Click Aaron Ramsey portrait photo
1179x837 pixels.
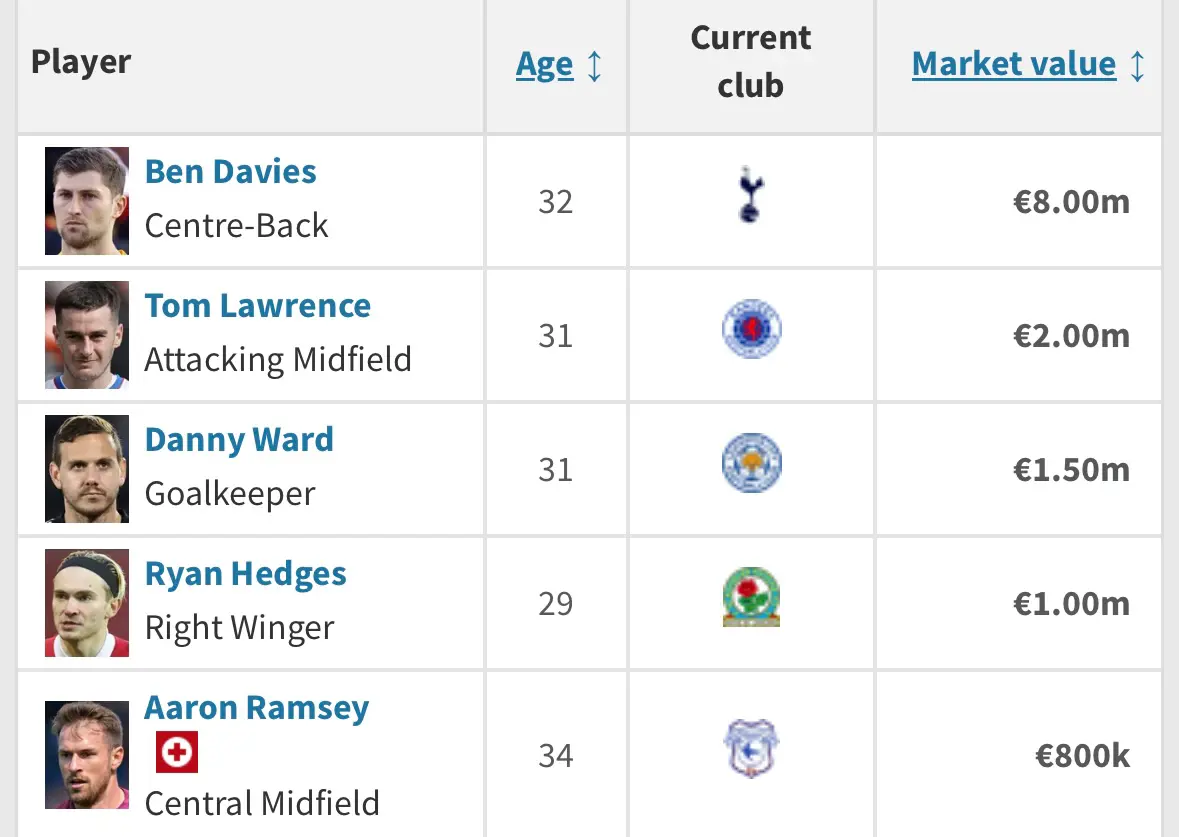86,755
